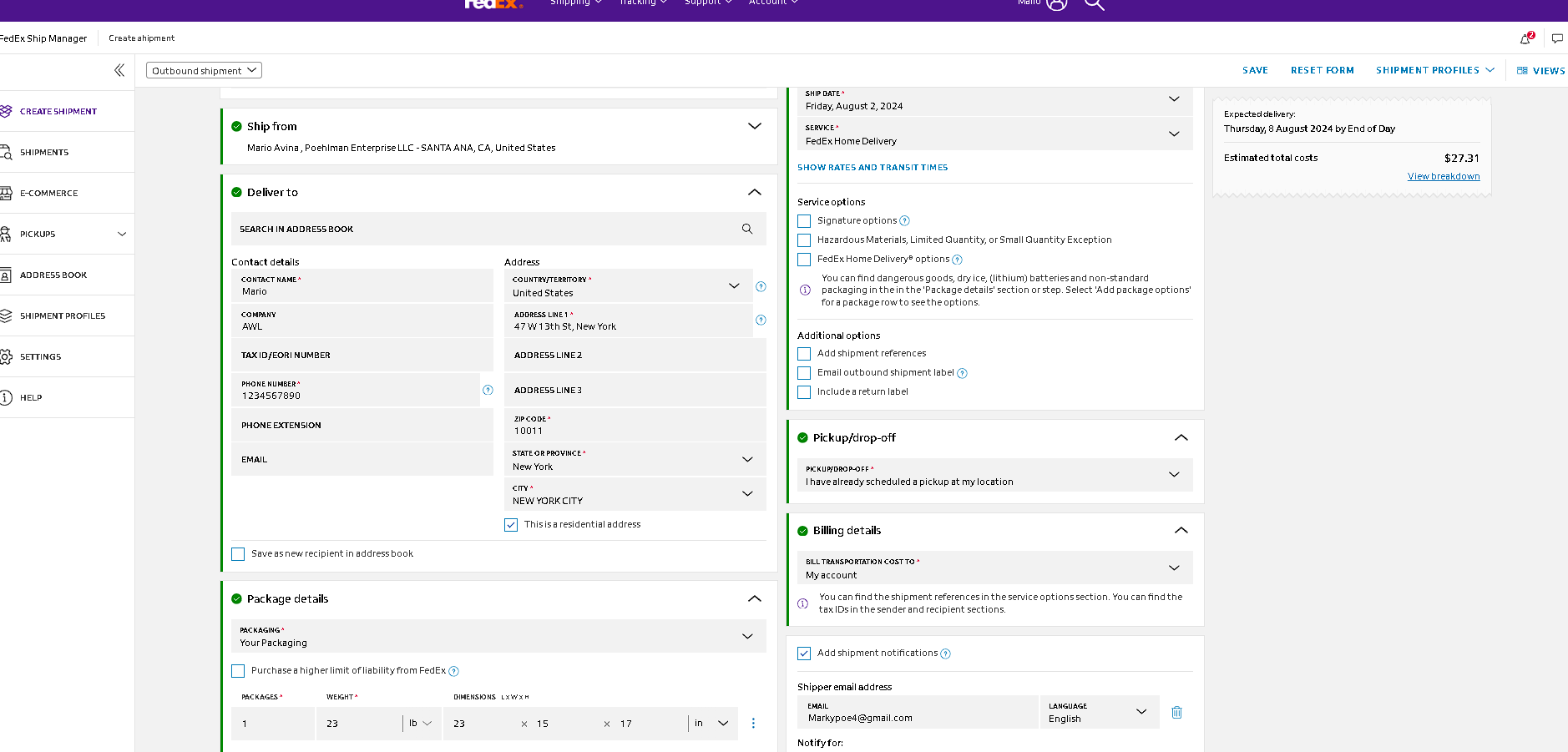Click the Views grid icon
Screen dimensions: 1568x752
(x=1522, y=71)
